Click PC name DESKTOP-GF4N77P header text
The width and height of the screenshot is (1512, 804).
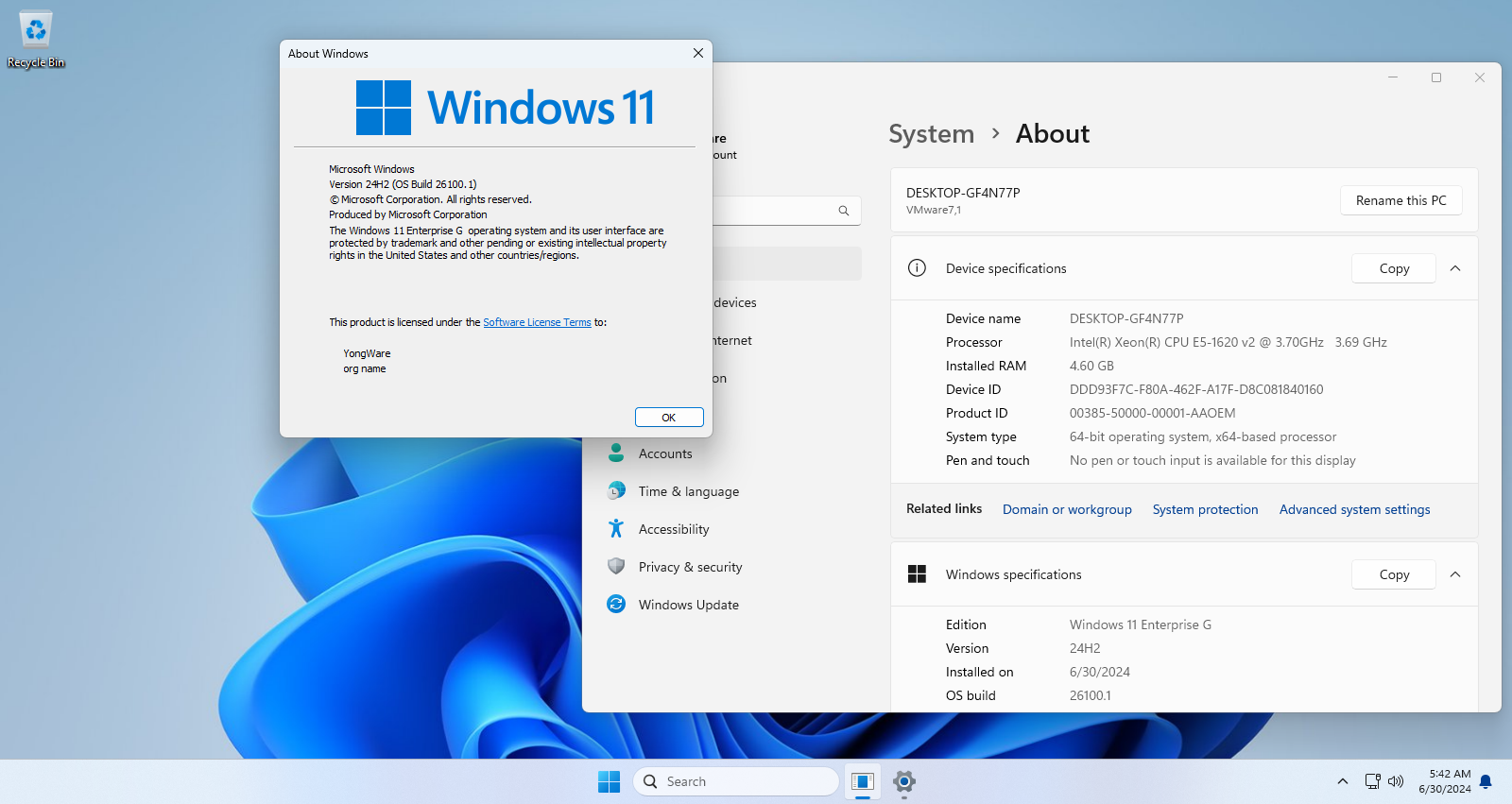[x=963, y=193]
